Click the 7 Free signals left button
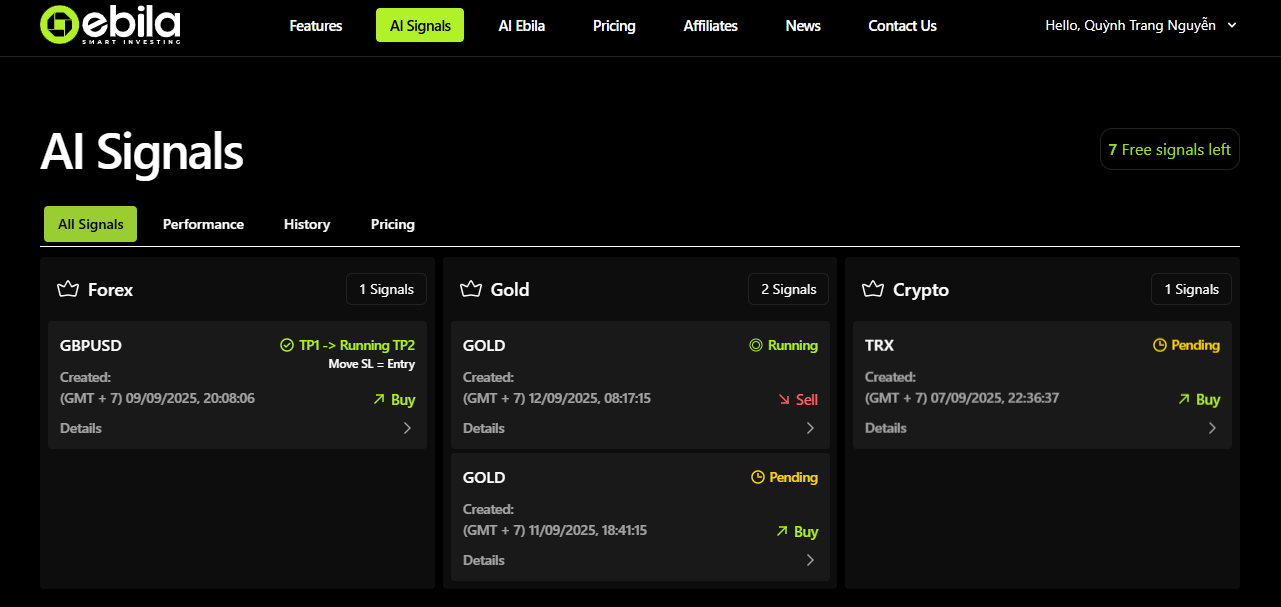The image size is (1281, 607). coord(1169,149)
